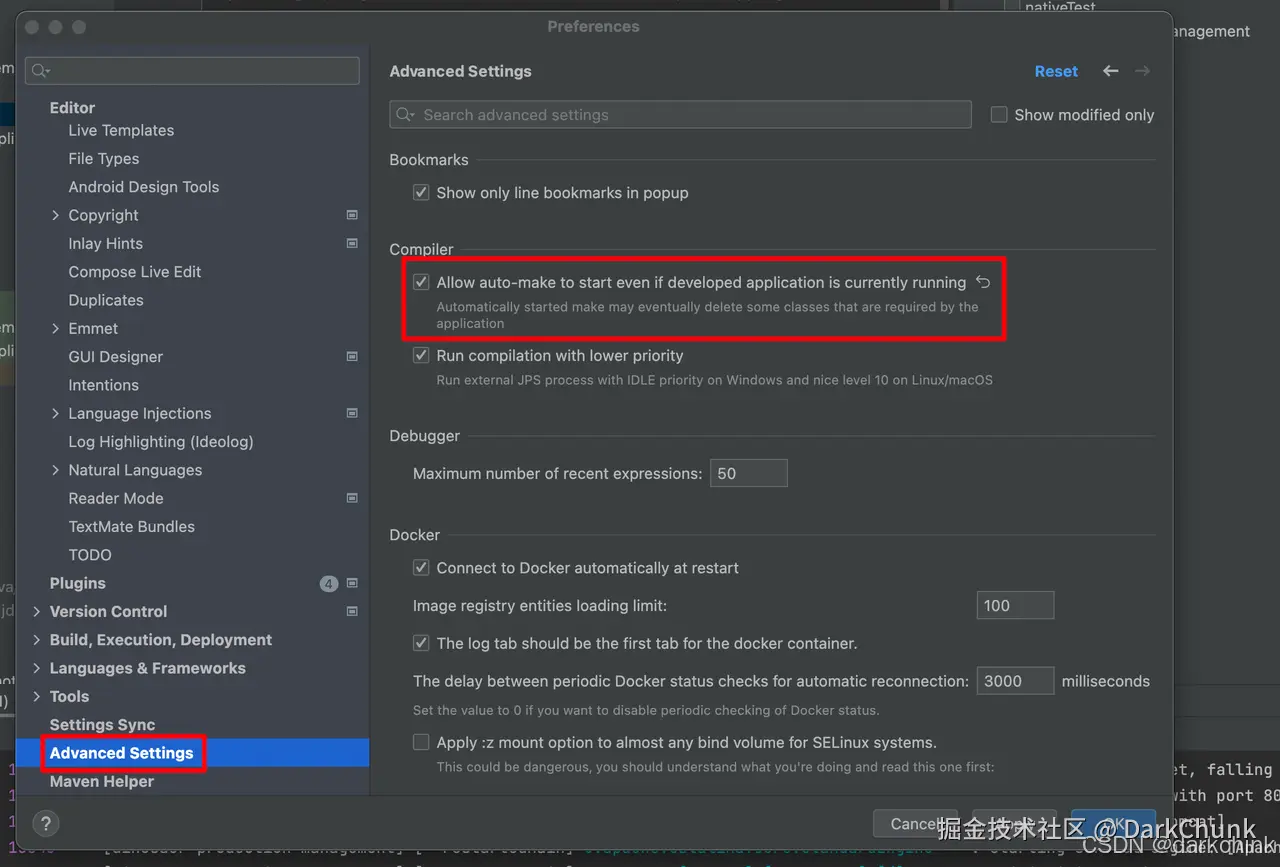This screenshot has height=867, width=1280.
Task: Select GUI Designer settings page
Action: 115,356
